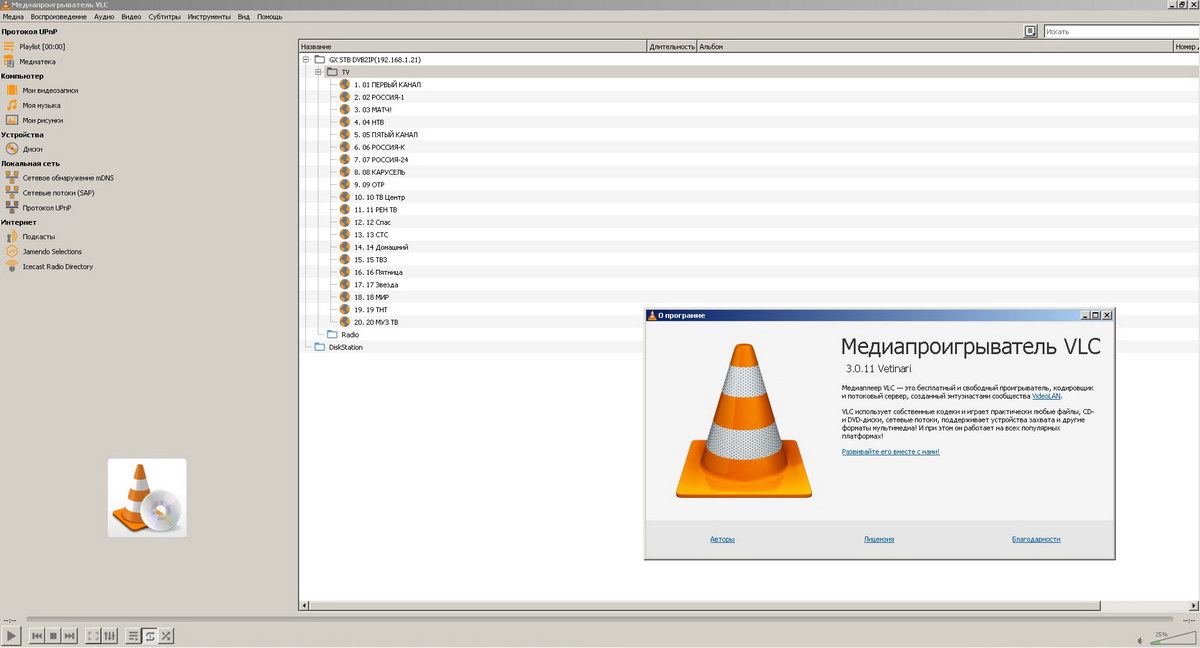Sort by the Альбом column header
Screen dimensions: 1200x648
(934, 46)
